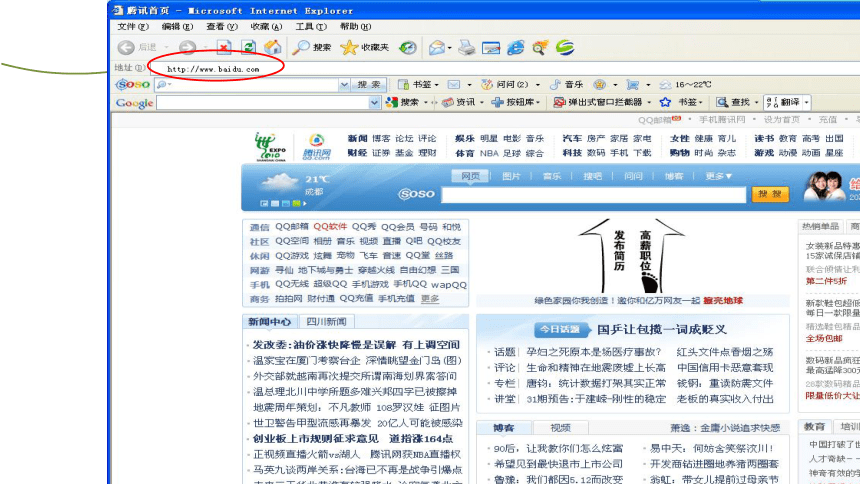Screen dimensions: 860x484
Task: Open the 更多 link in the 商务 row
Action: point(430,299)
